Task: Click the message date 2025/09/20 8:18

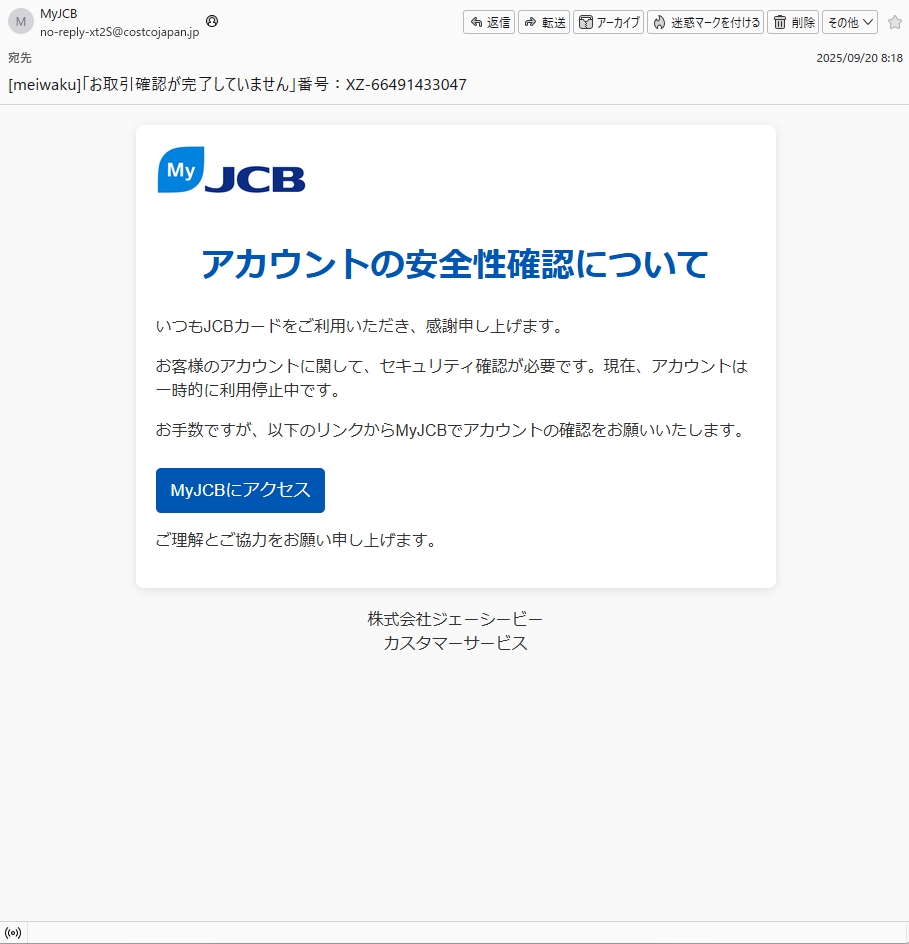Action: (x=859, y=58)
